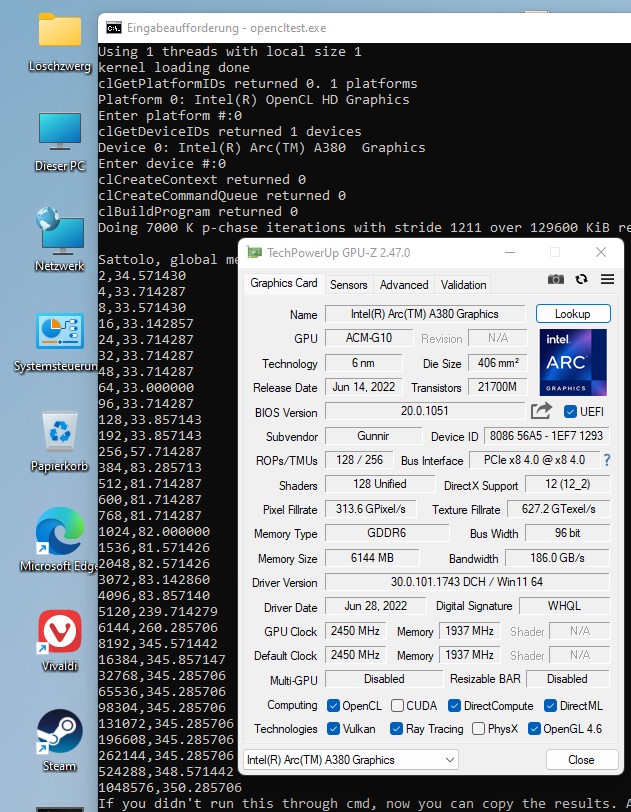The width and height of the screenshot is (631, 812).
Task: Click the command prompt title bar icon
Action: tap(113, 27)
